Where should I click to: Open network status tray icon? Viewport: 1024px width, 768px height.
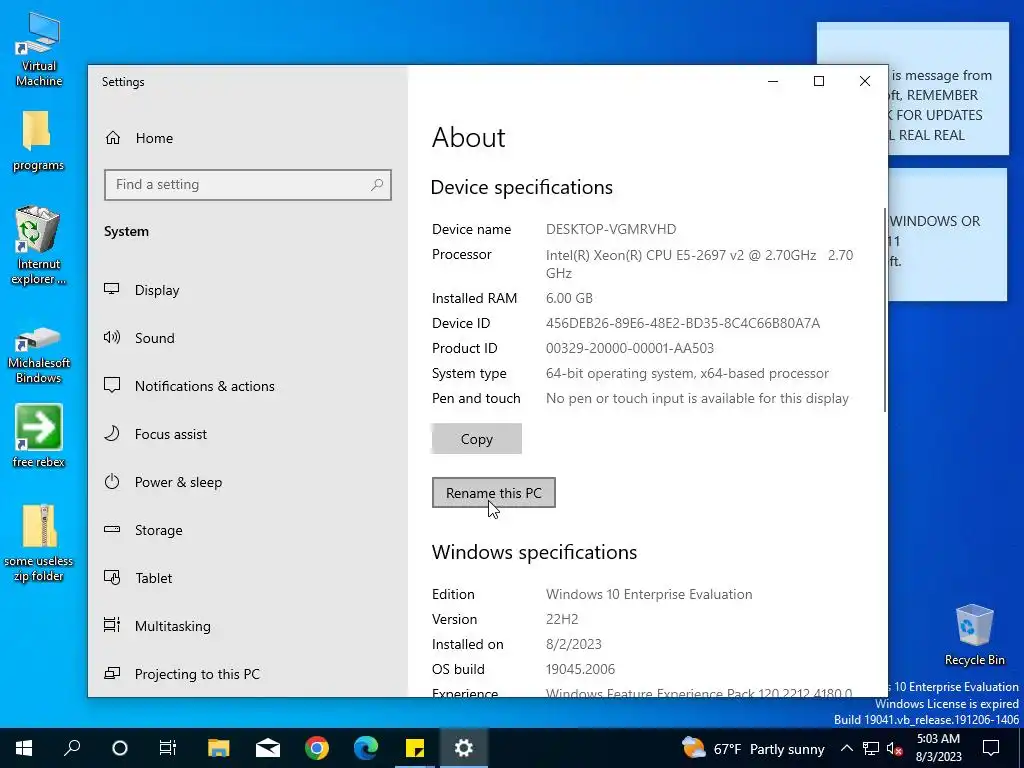[871, 748]
